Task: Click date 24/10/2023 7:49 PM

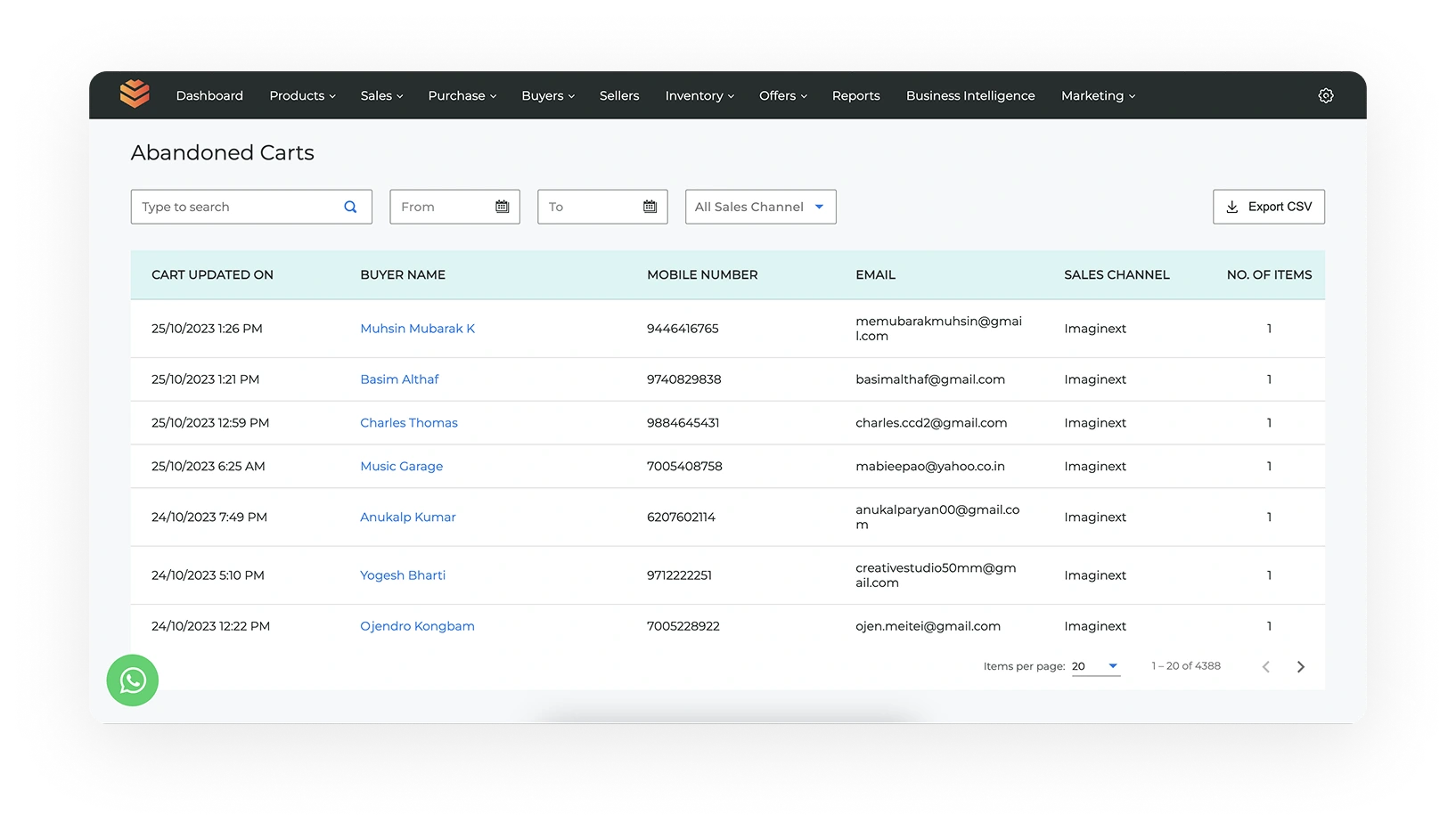Action: coord(209,517)
